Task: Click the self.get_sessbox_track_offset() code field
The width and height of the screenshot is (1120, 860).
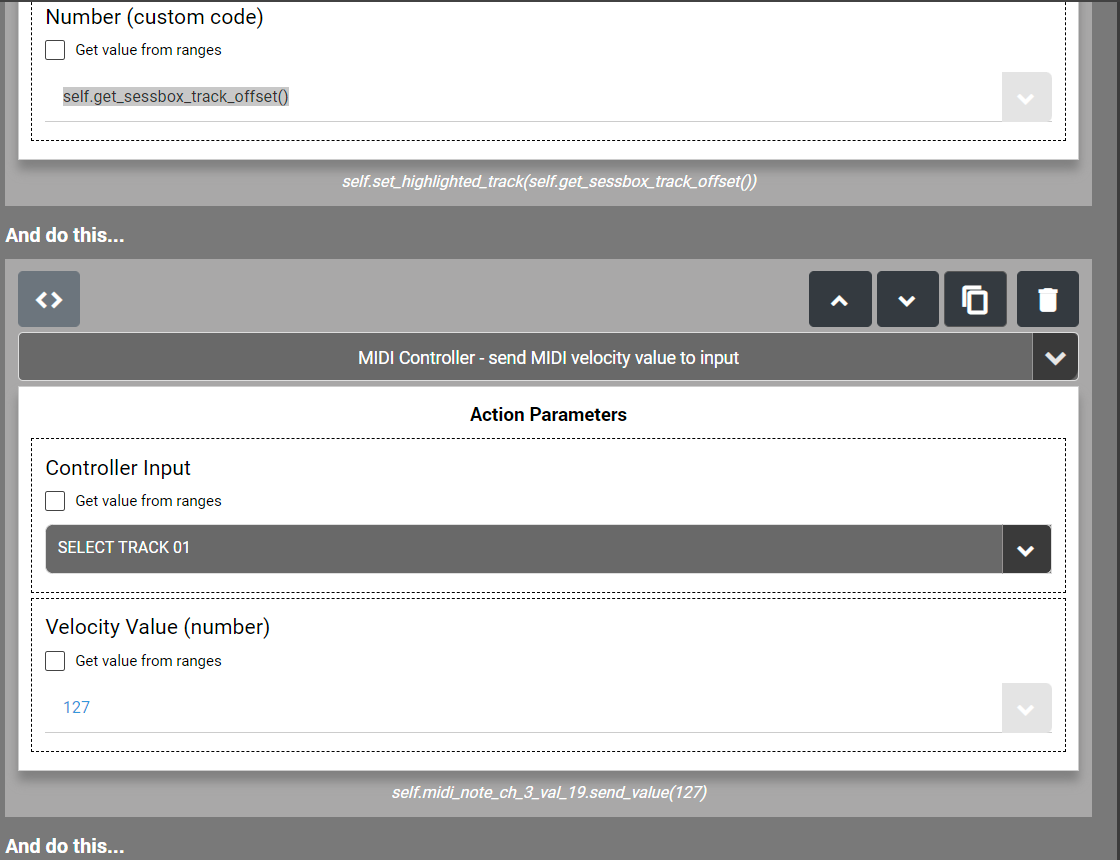Action: point(176,97)
